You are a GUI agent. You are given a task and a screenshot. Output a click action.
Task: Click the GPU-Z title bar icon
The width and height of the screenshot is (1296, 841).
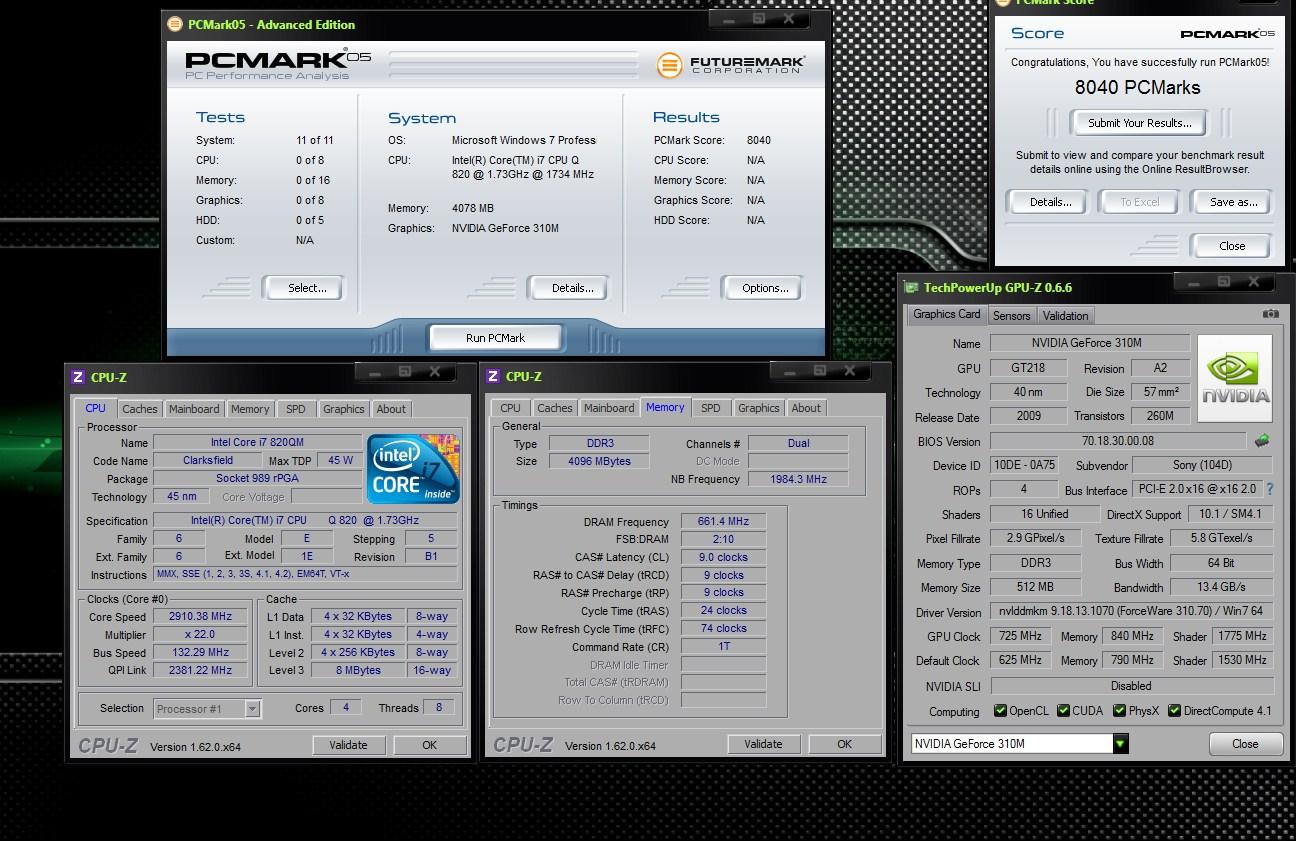(x=911, y=287)
